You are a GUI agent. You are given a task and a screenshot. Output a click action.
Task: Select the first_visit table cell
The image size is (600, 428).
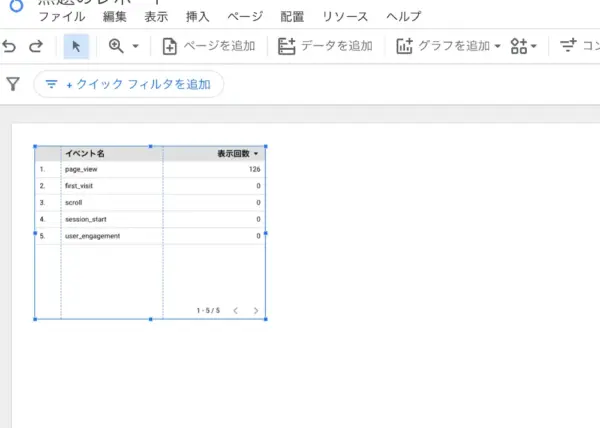tap(79, 186)
